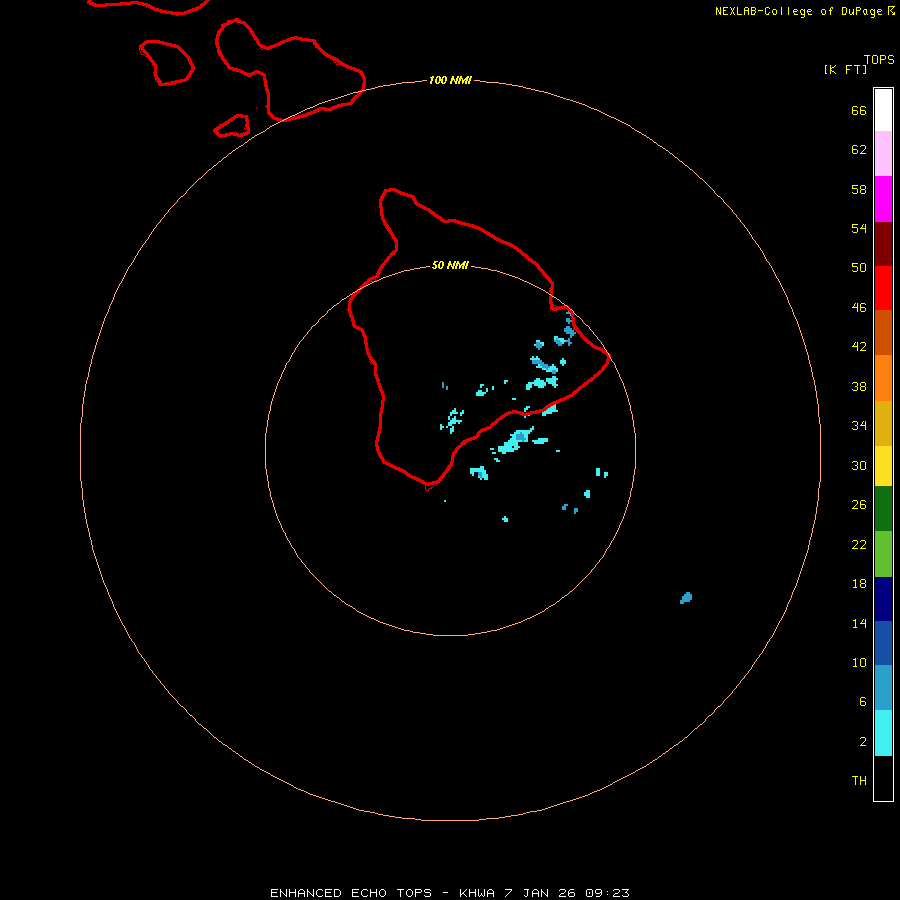Viewport: 900px width, 900px height.
Task: Click the yellow 30 kft legend swatch
Action: [x=883, y=465]
